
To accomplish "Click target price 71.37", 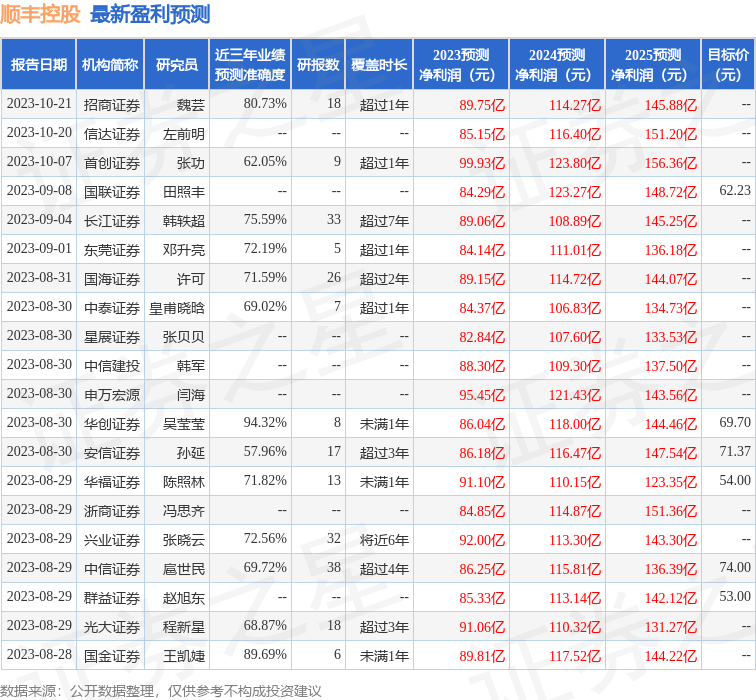I will (735, 452).
